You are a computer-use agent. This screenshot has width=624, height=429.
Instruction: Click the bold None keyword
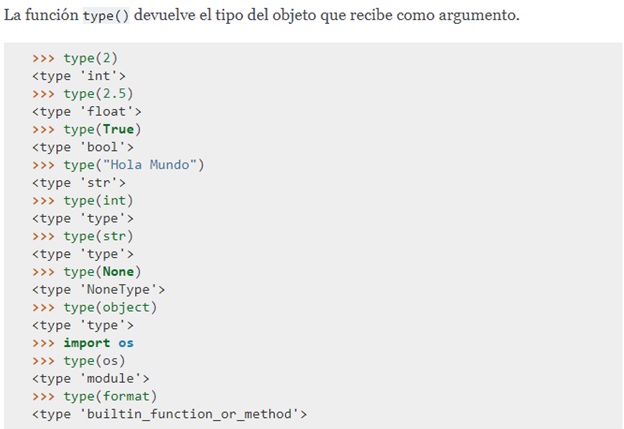click(x=119, y=272)
